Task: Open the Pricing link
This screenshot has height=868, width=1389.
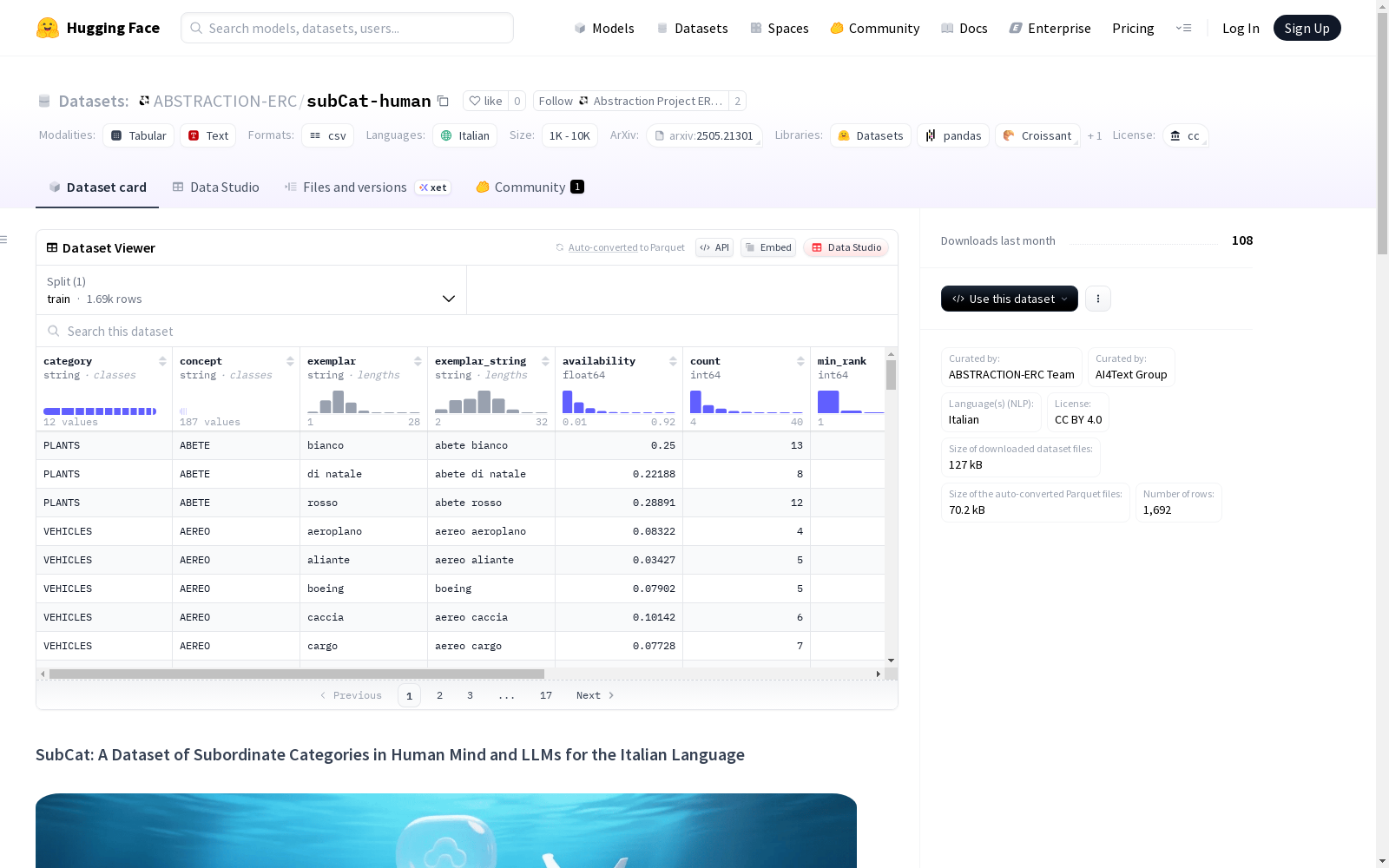Action: click(x=1133, y=28)
